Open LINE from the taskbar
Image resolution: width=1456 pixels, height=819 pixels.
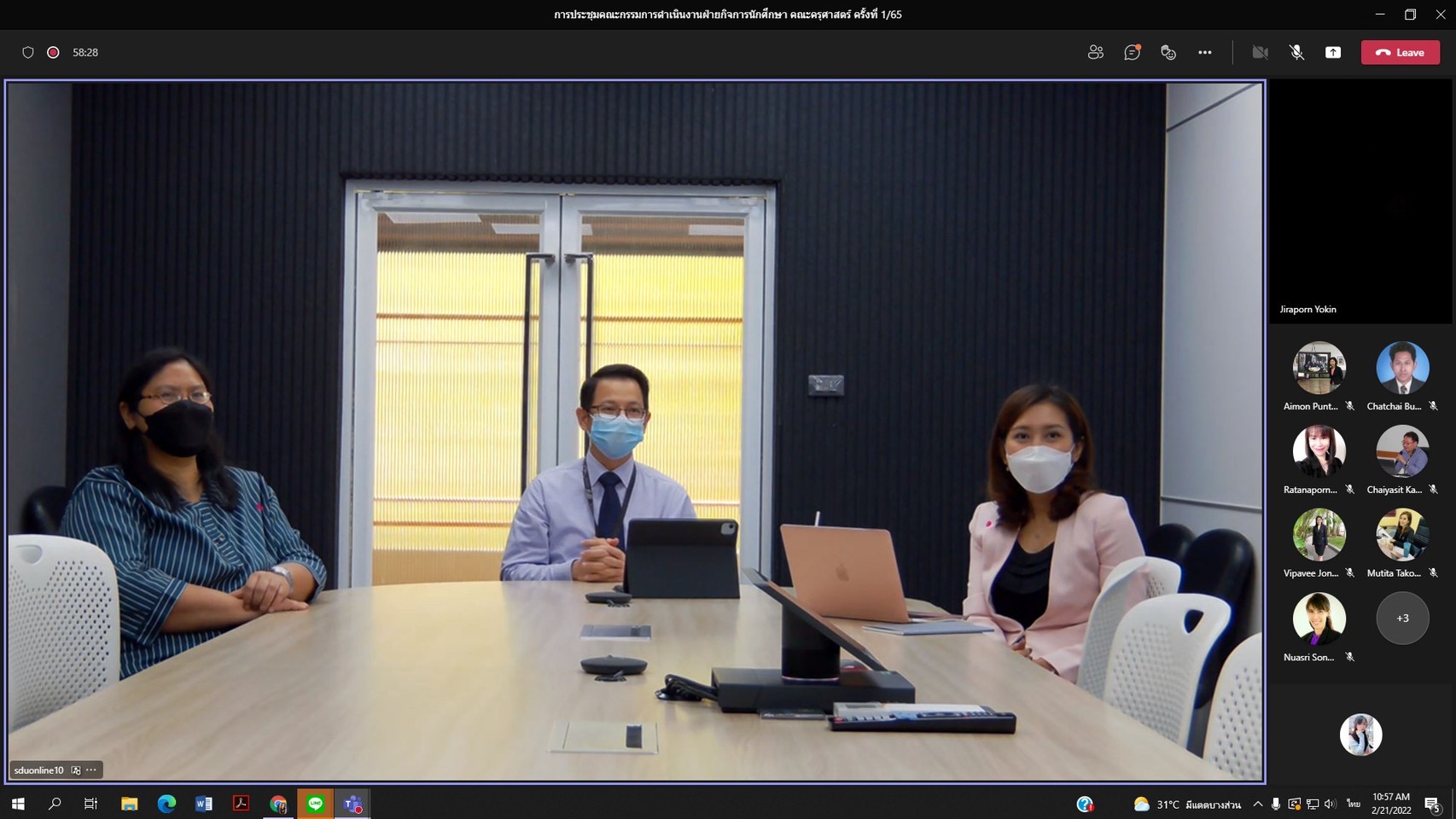pos(315,804)
